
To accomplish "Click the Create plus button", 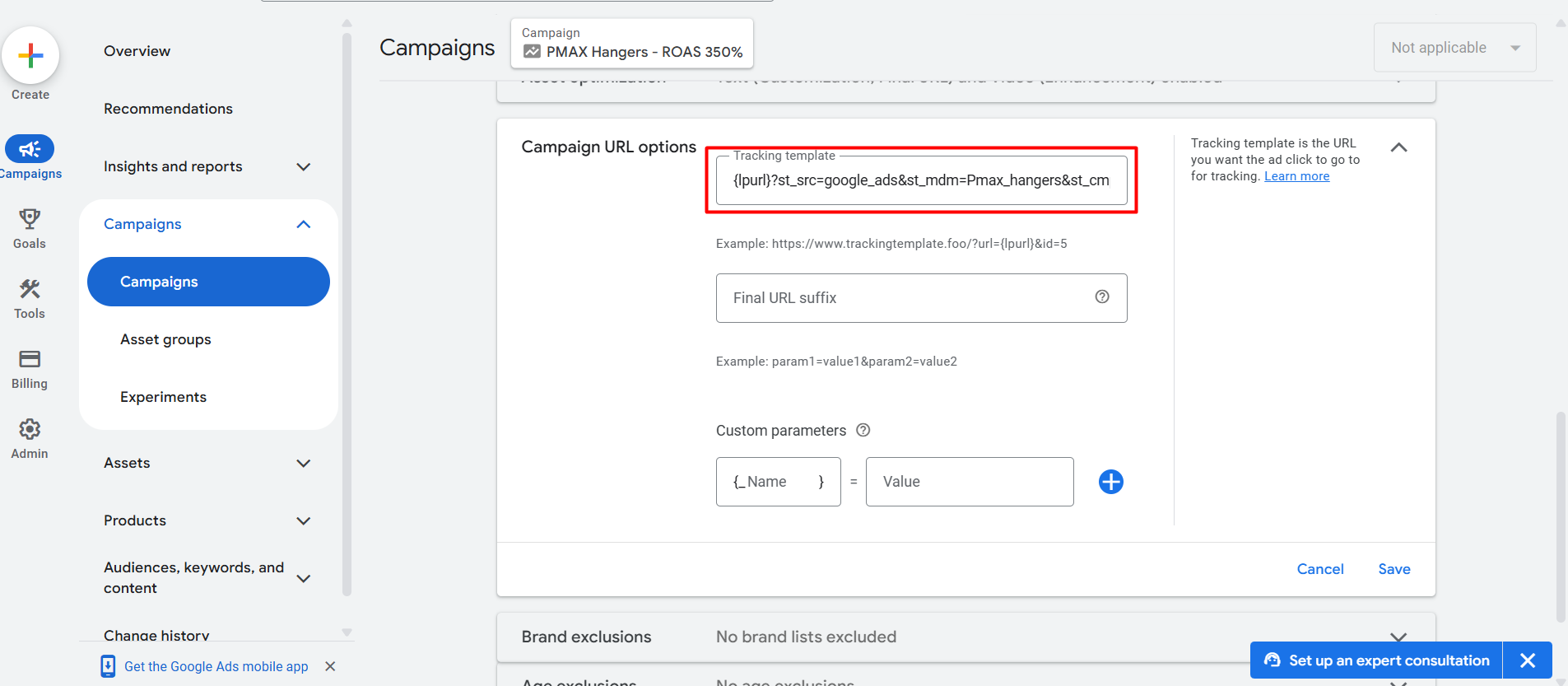I will [30, 55].
